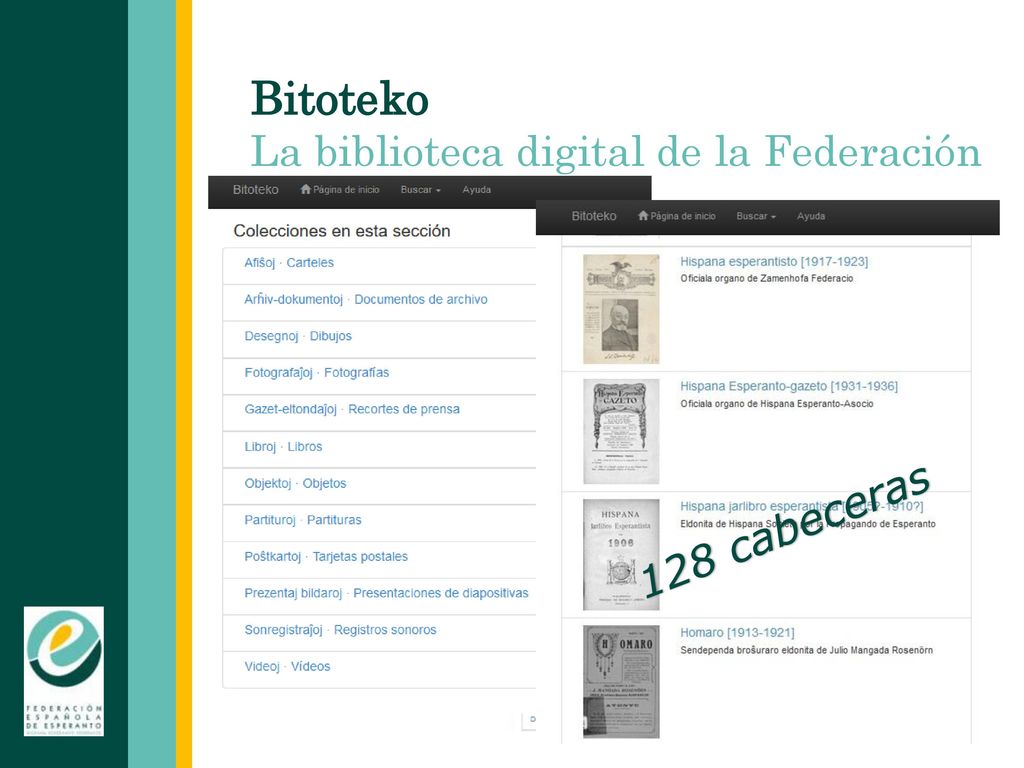1024x768 pixels.
Task: Open Hispana esperantisto [1917-1923] title link
Action: (774, 261)
